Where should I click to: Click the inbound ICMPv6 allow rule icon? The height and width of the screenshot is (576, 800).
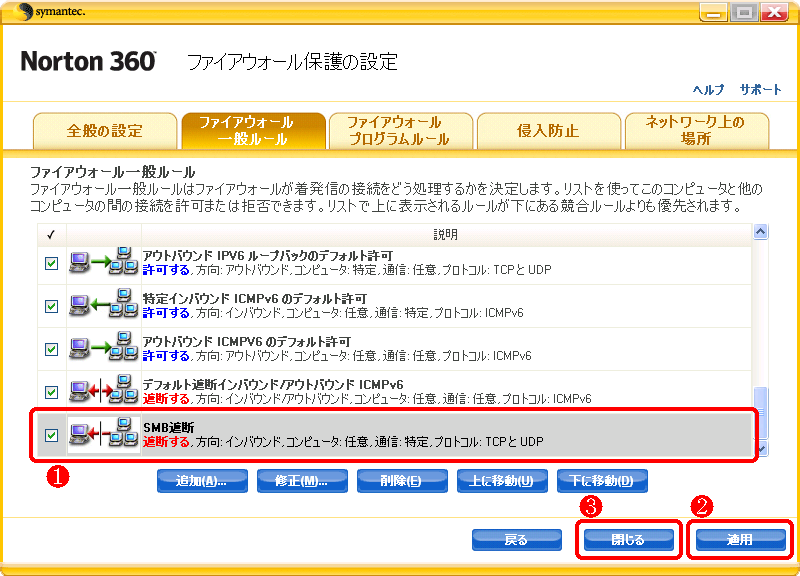(103, 306)
